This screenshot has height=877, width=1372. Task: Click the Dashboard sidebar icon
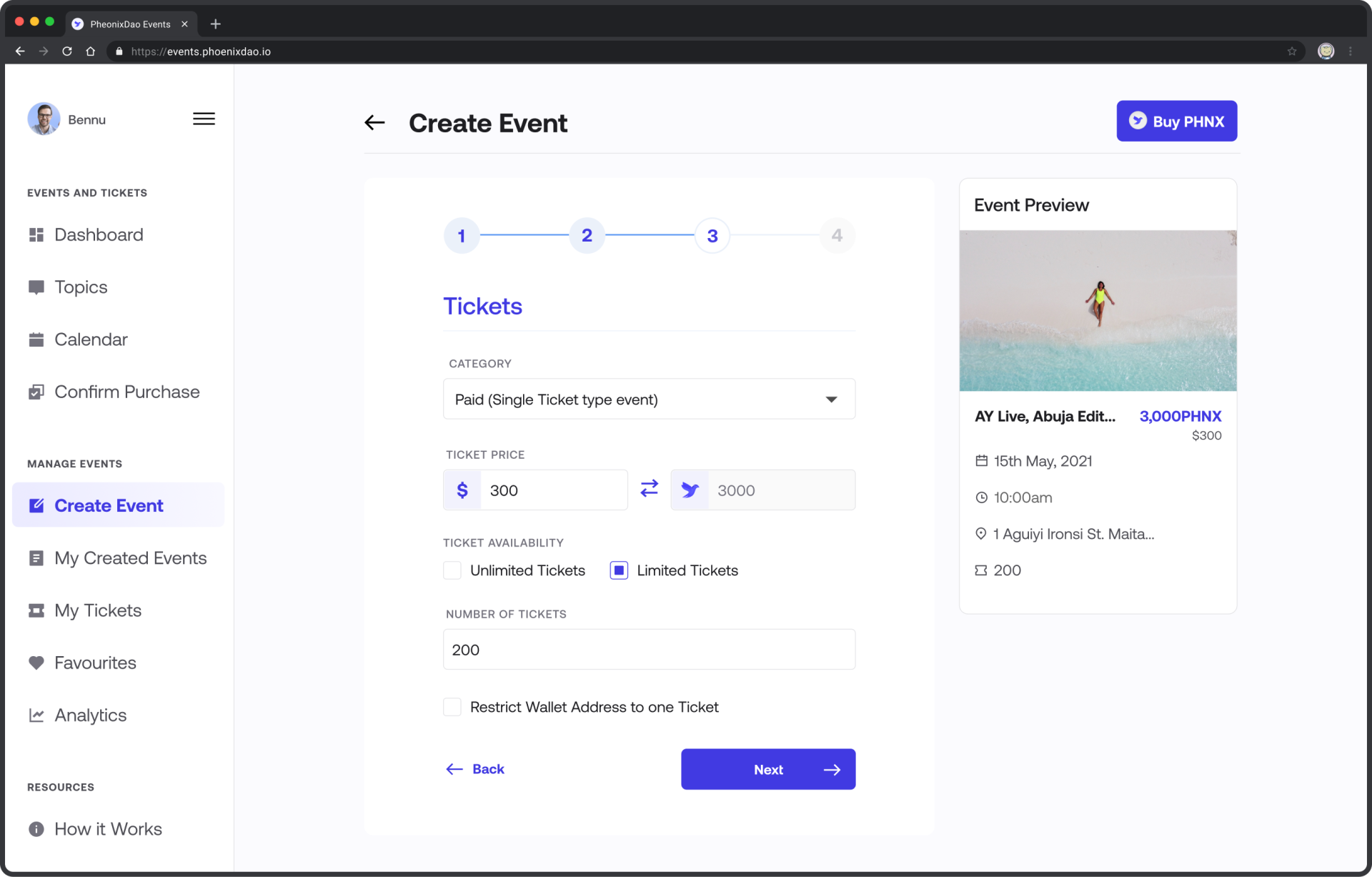(36, 233)
